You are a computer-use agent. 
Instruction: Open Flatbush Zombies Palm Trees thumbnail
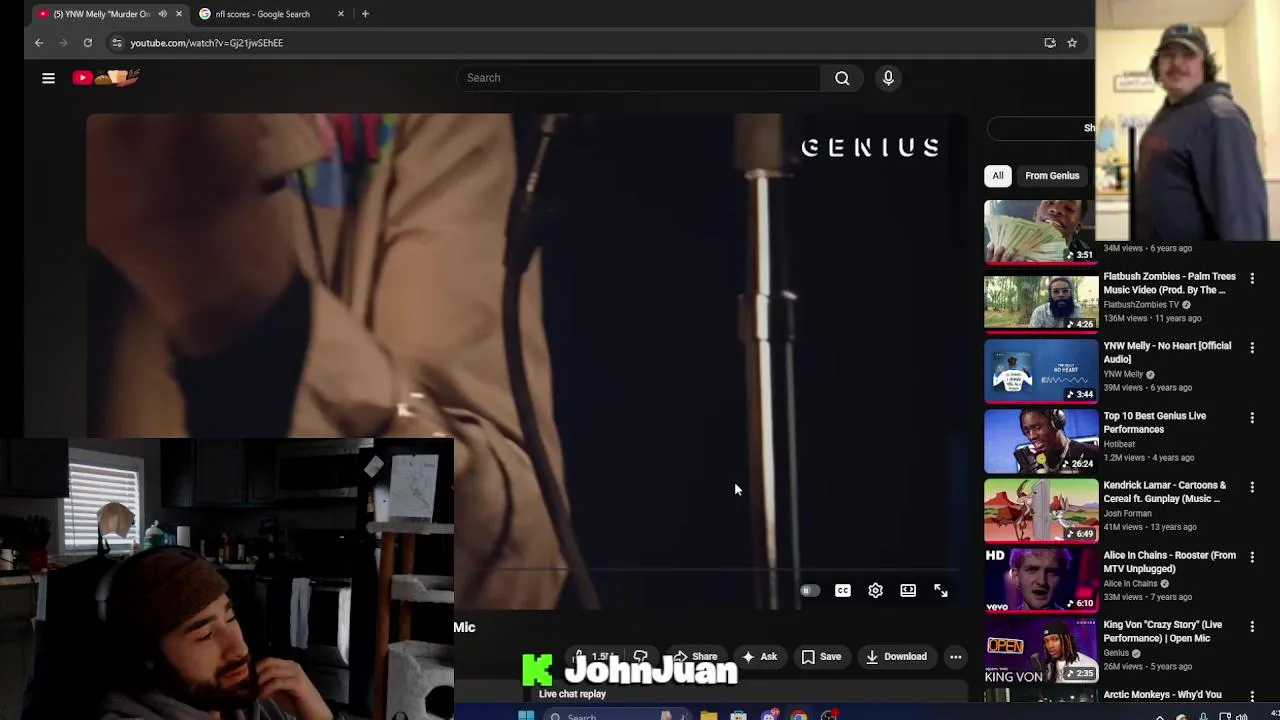(1041, 302)
